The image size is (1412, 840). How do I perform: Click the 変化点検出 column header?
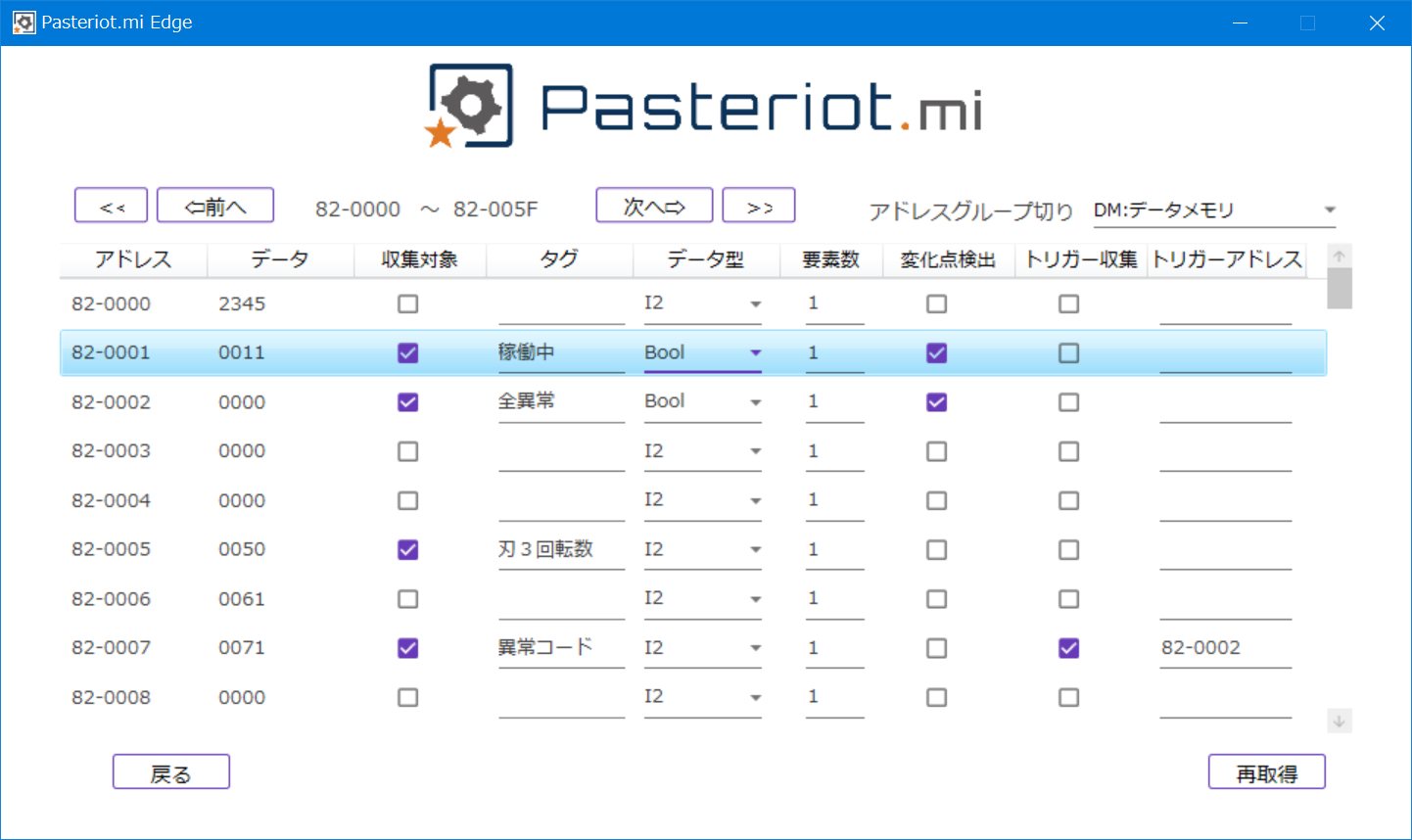click(948, 259)
